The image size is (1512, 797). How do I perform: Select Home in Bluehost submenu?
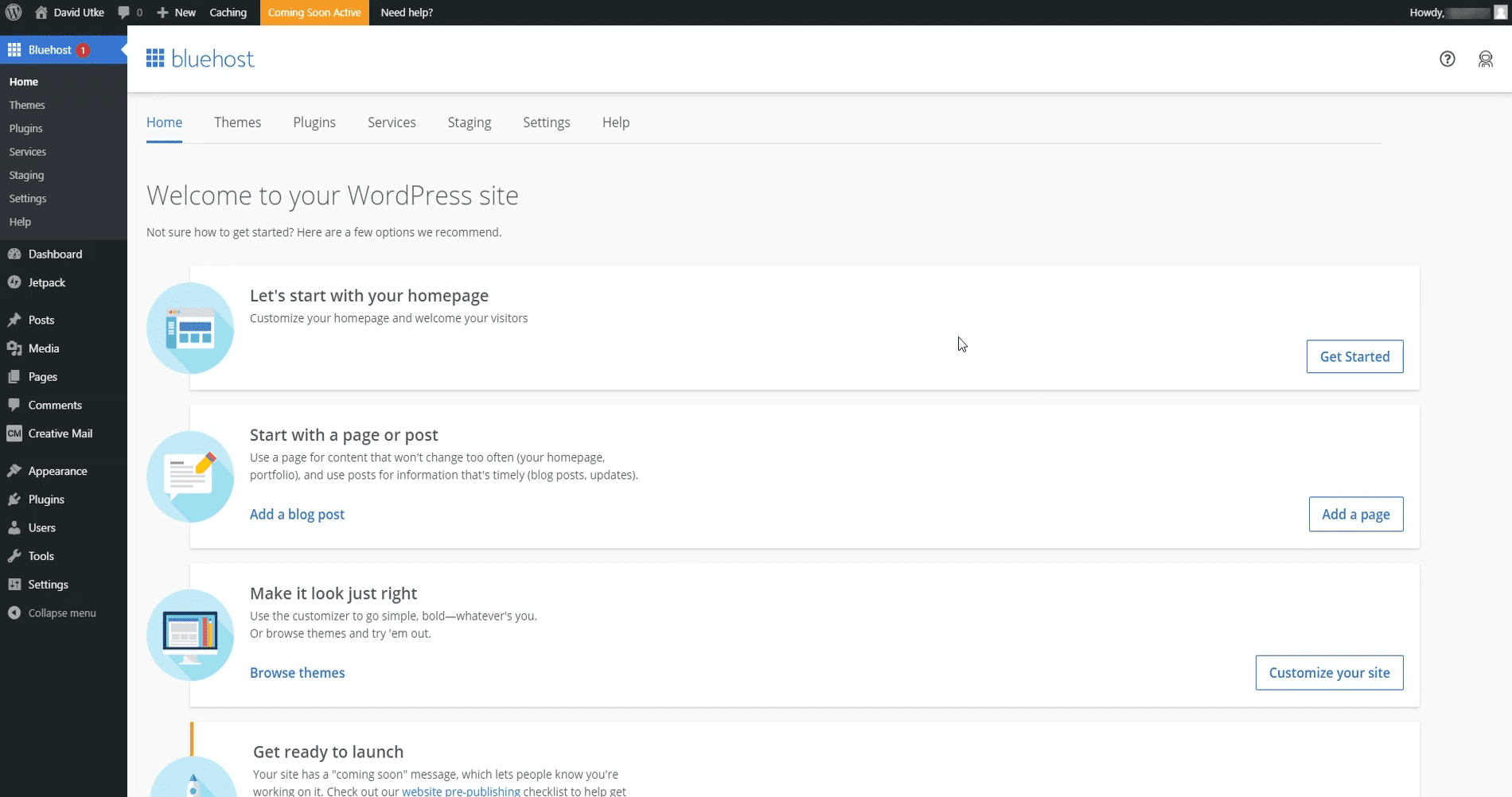24,82
